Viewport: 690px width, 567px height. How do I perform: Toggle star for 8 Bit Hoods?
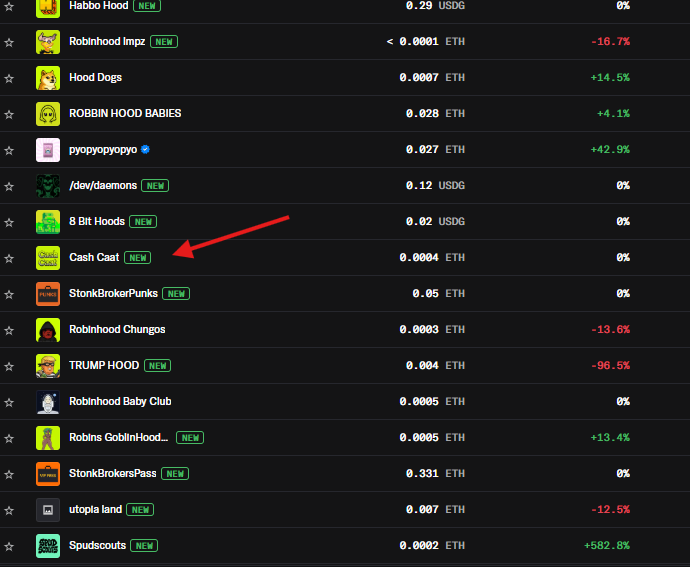tap(9, 222)
